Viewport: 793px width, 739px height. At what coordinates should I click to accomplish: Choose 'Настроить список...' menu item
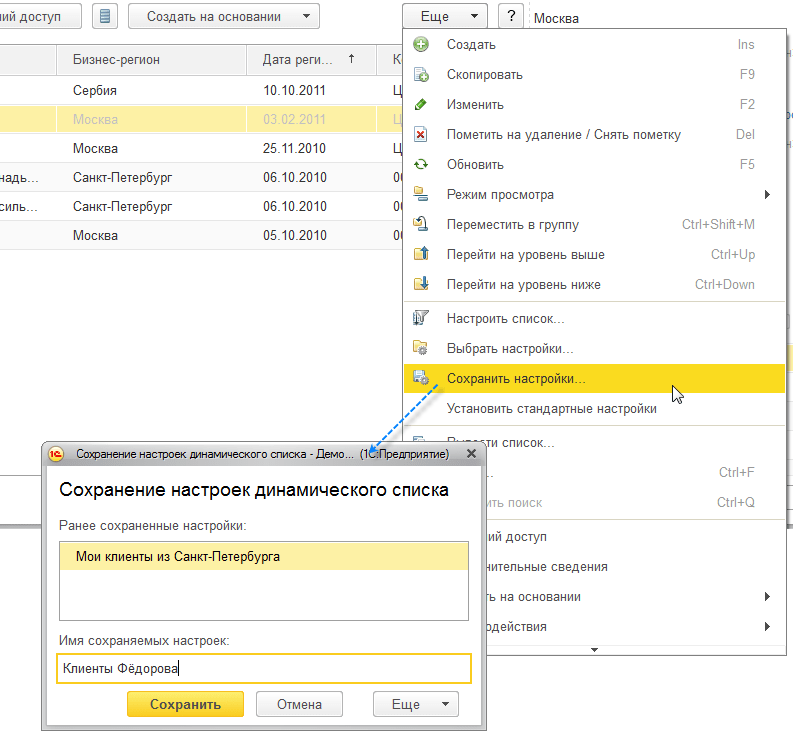coord(594,318)
